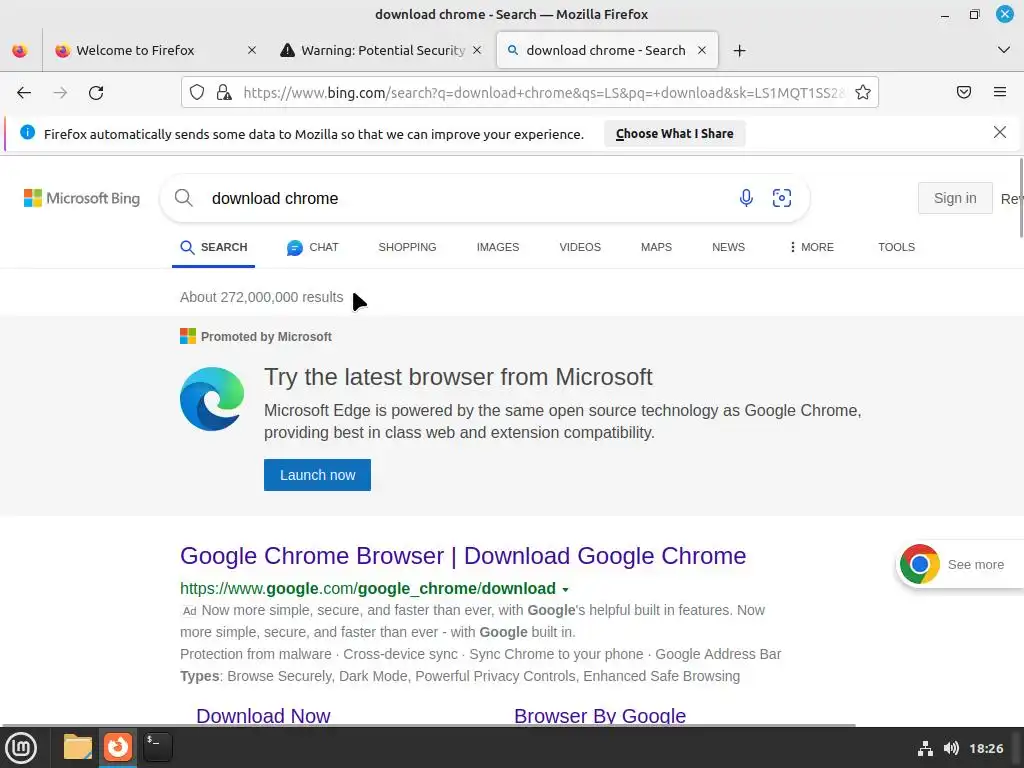Image resolution: width=1024 pixels, height=768 pixels.
Task: Open Try the latest browser headline
Action: point(458,377)
